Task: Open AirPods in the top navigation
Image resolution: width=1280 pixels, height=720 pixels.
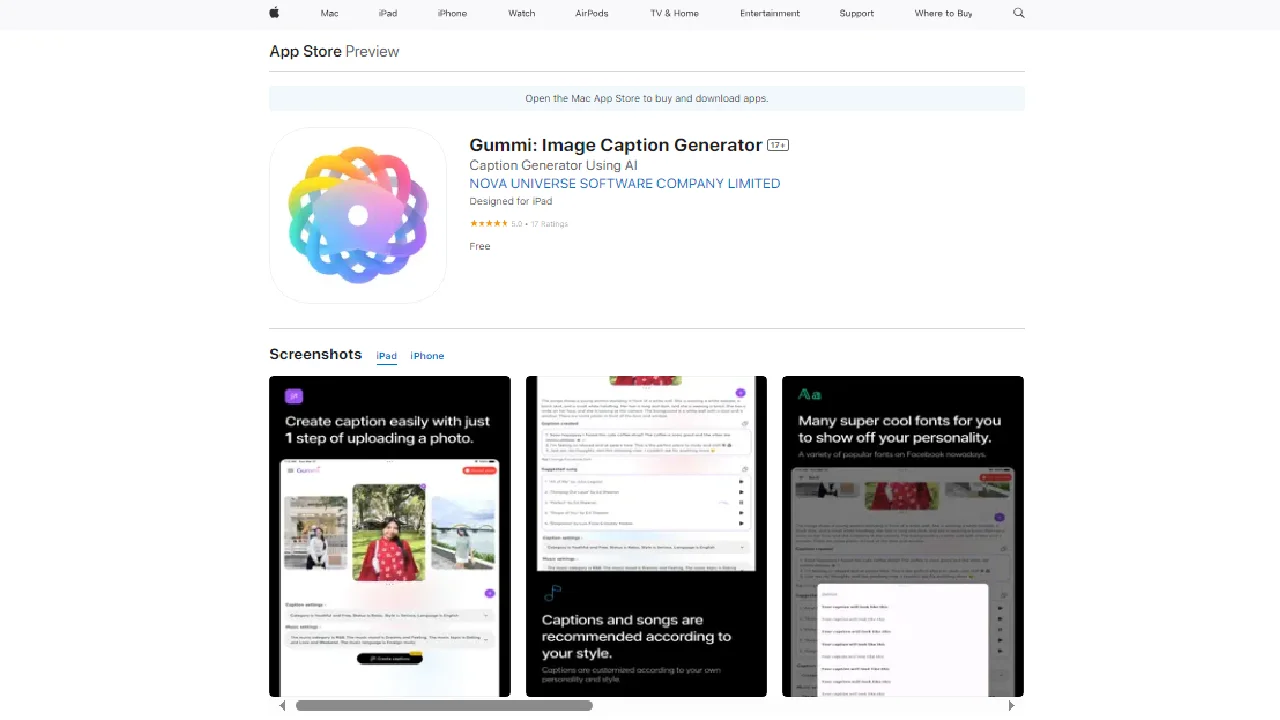Action: pos(592,13)
